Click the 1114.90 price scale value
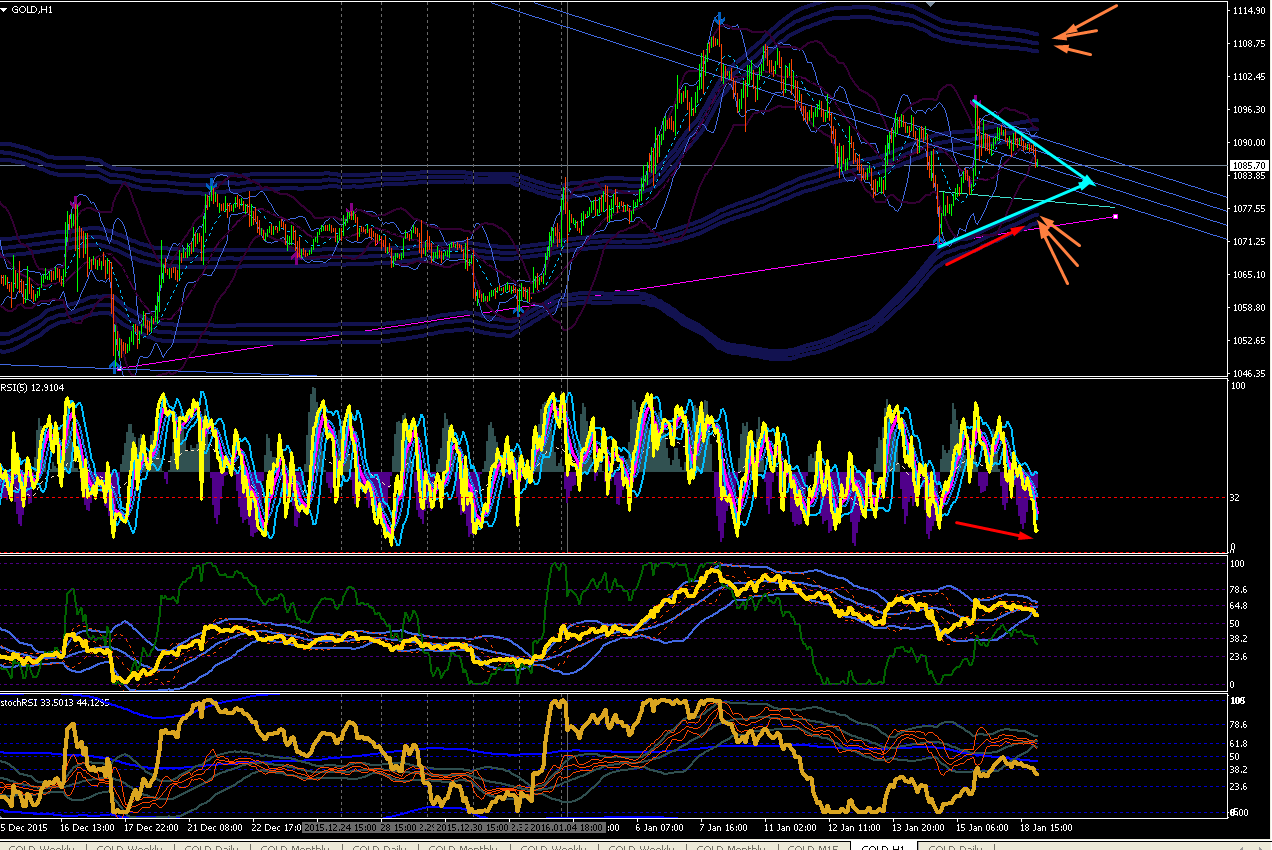 [1250, 11]
